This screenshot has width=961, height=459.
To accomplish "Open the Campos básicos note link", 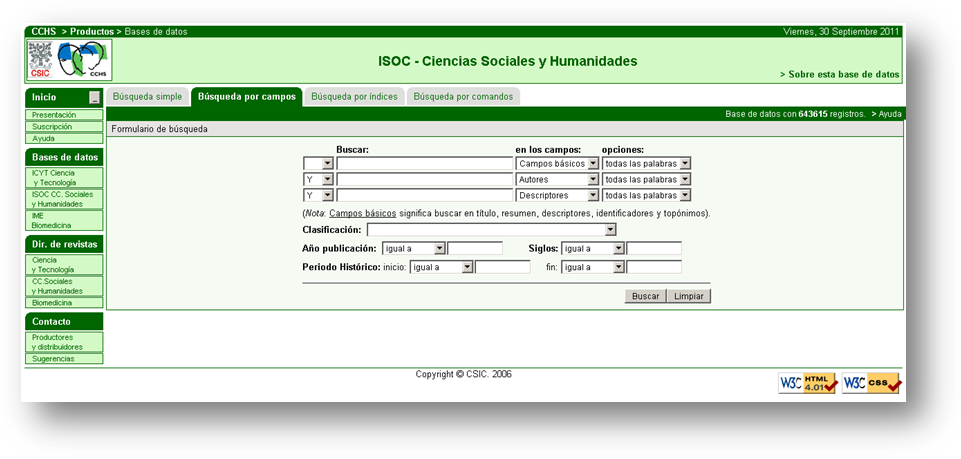I will click(363, 214).
